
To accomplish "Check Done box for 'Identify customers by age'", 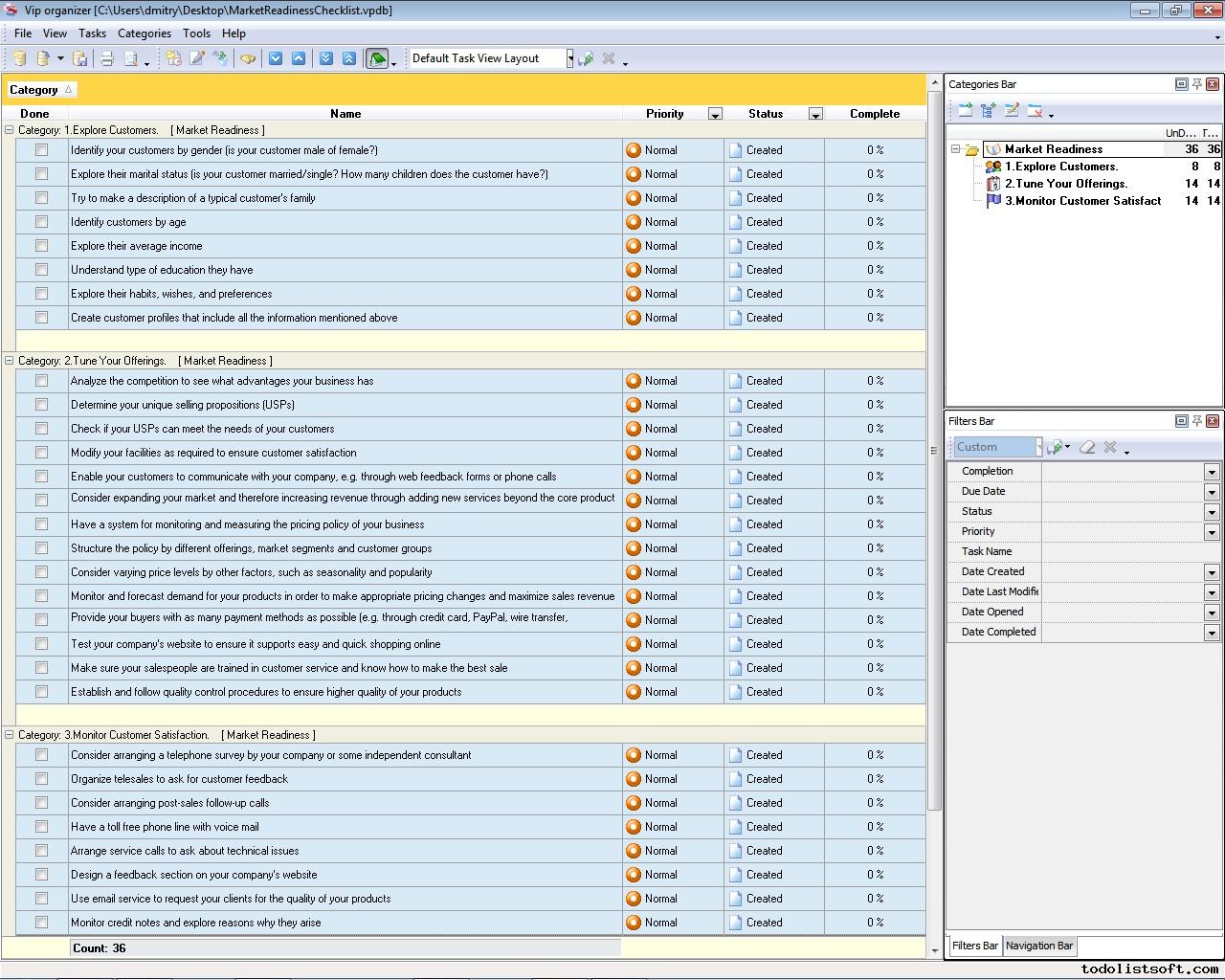I will pos(41,222).
